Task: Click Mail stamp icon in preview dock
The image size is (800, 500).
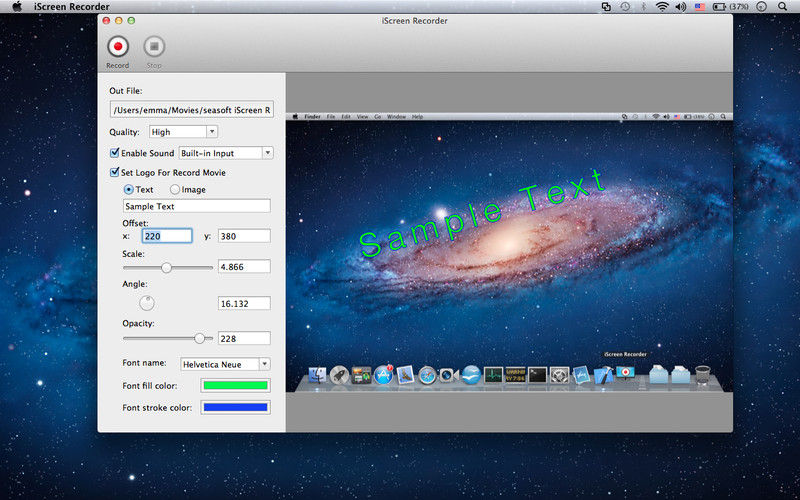Action: (405, 375)
